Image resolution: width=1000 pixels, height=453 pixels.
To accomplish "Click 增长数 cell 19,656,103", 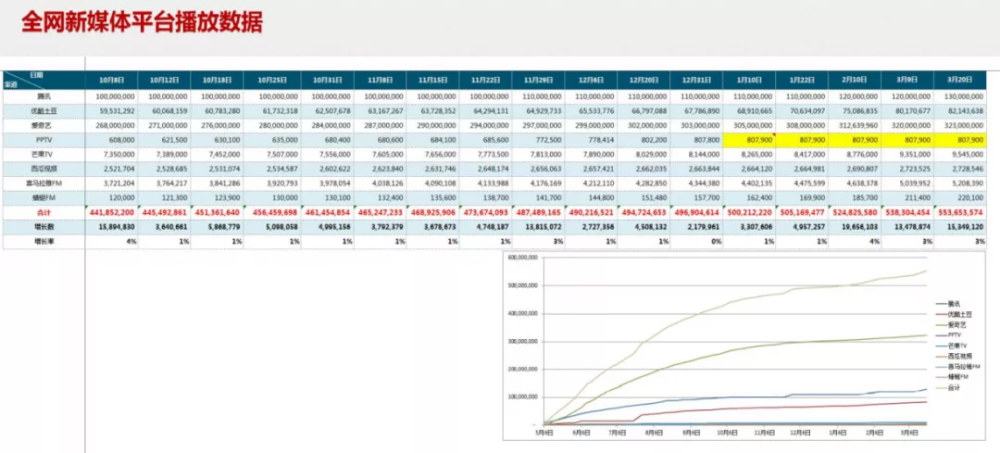I will pos(855,228).
